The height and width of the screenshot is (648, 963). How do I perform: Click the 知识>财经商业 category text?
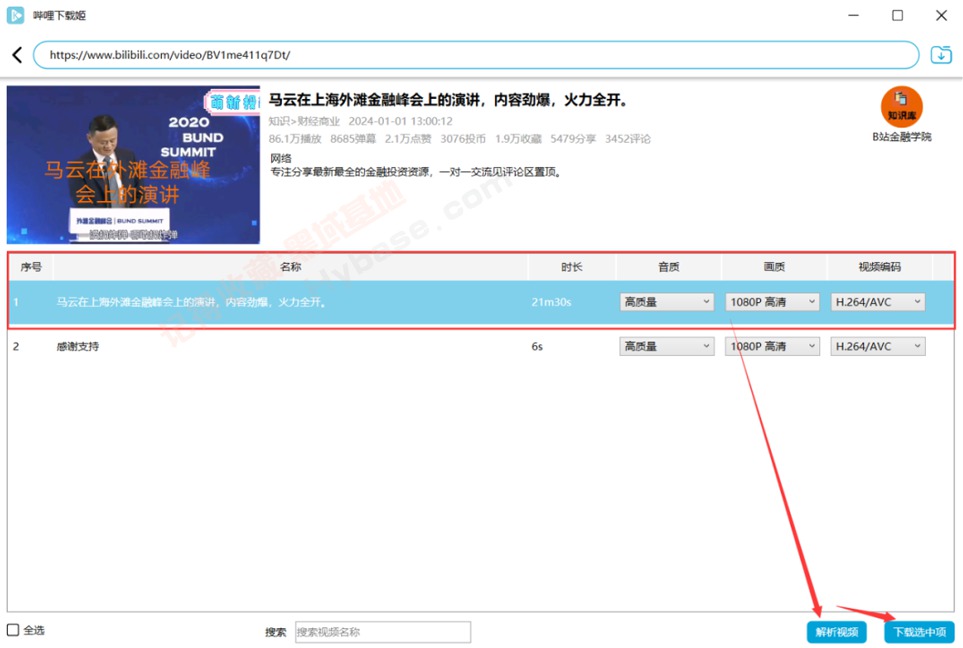click(x=304, y=122)
